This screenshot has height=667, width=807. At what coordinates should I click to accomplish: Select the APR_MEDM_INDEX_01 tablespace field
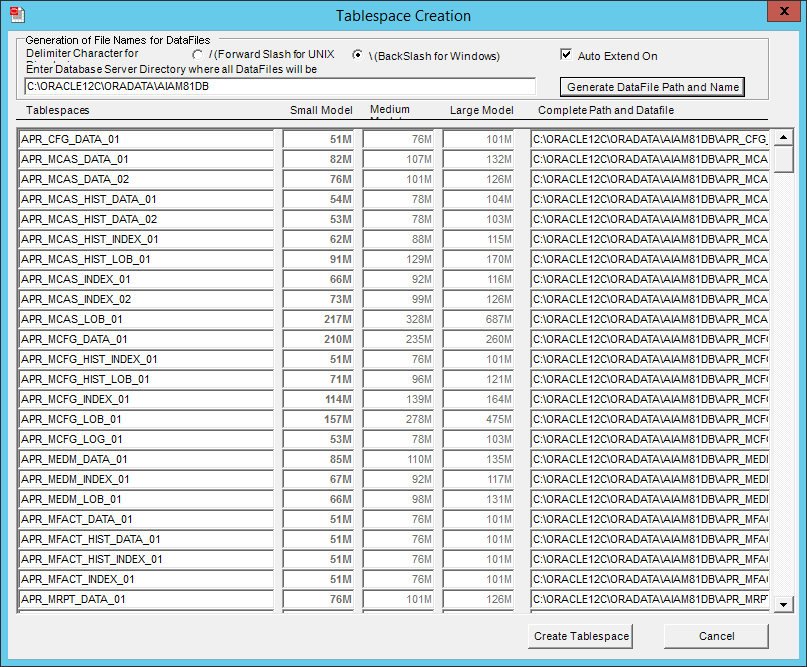pos(146,480)
